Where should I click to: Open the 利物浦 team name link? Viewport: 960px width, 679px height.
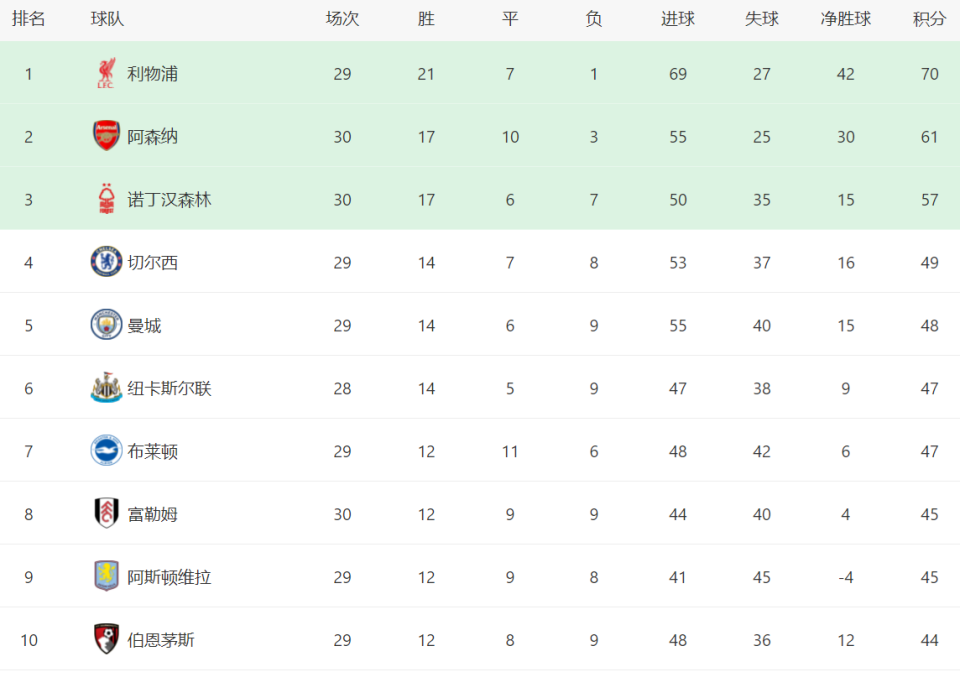click(152, 74)
